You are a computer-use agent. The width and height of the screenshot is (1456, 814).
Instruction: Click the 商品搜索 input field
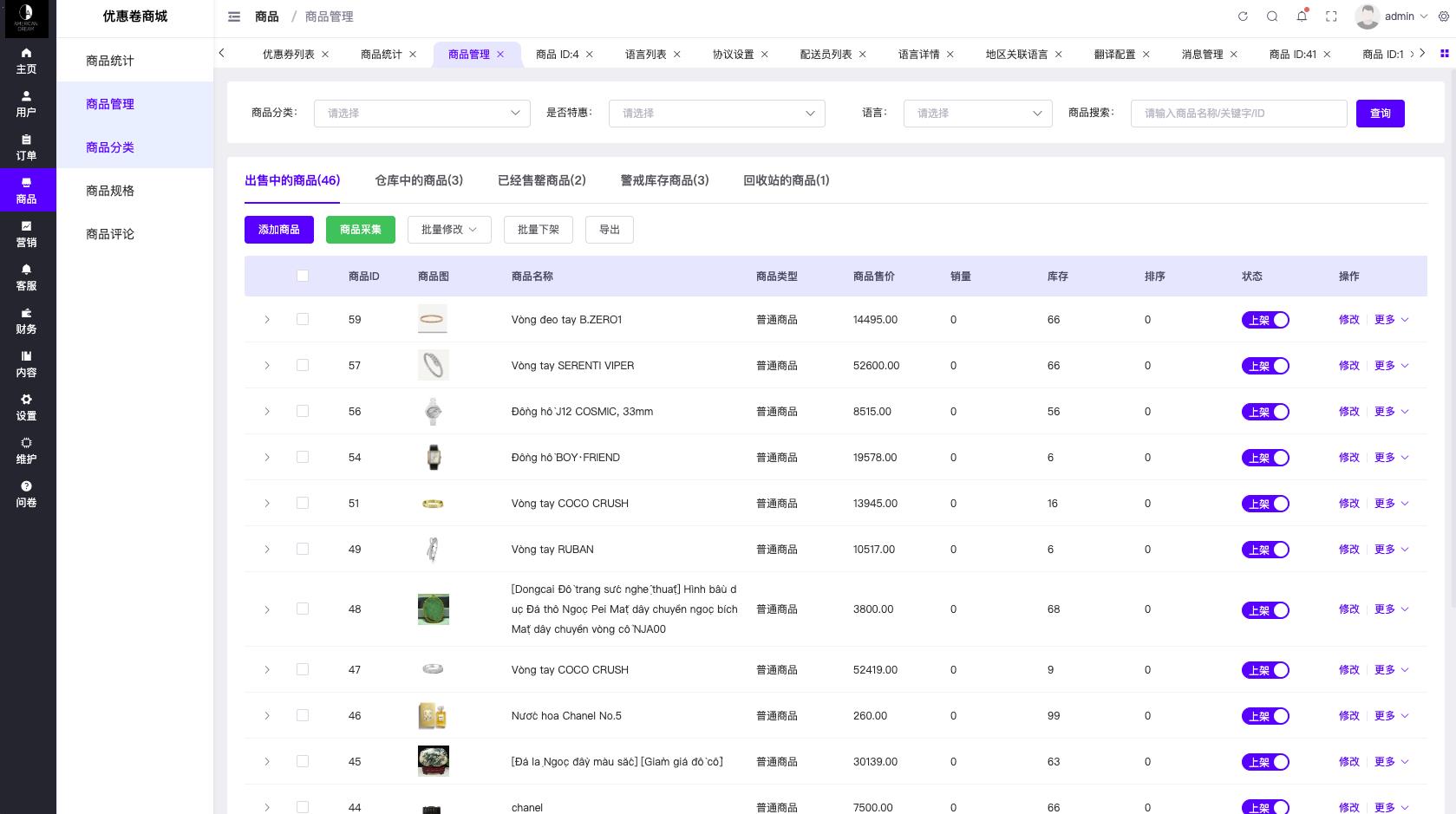1238,114
